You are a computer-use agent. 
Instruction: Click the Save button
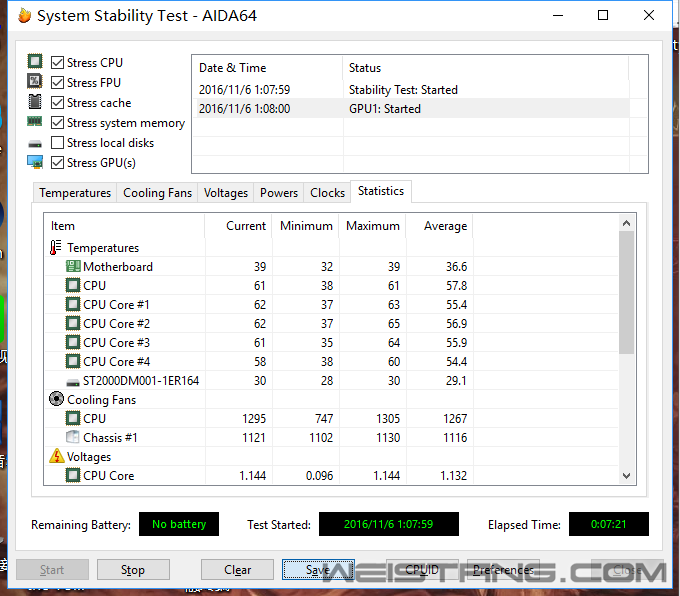pos(318,570)
